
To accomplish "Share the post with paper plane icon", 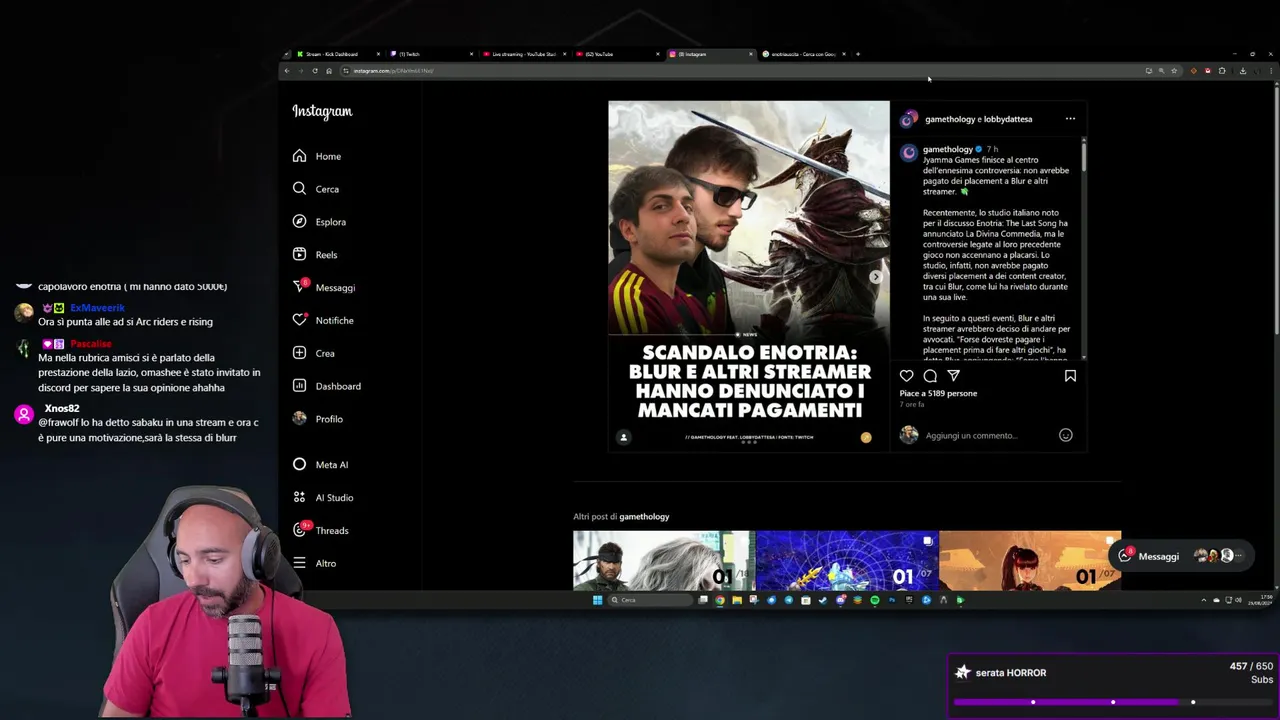I will click(953, 376).
